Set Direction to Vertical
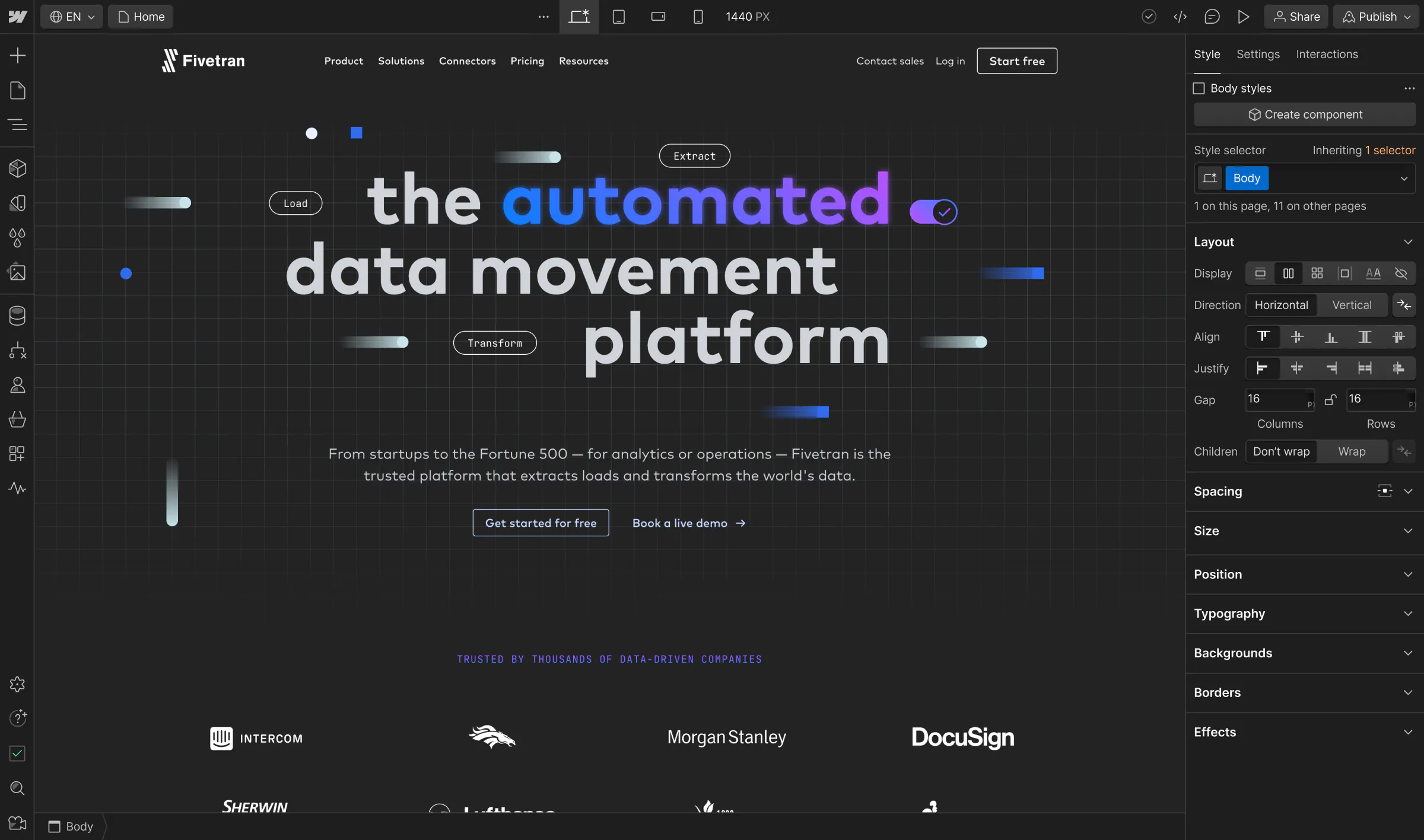 click(x=1352, y=305)
